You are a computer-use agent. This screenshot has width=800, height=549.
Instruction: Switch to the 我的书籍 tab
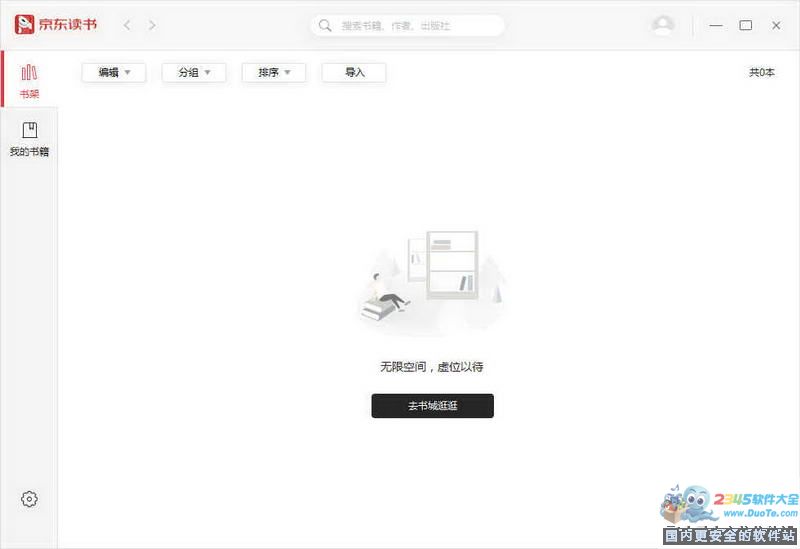[x=29, y=139]
